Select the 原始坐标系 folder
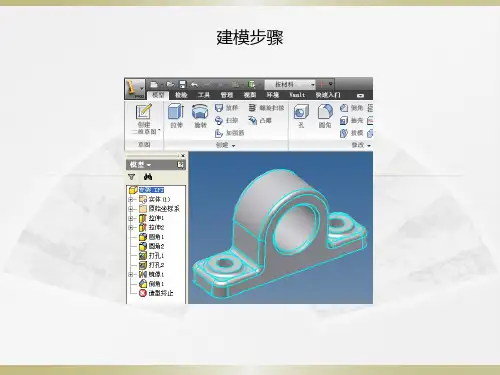Viewport: 500px width, 375px height. [x=159, y=209]
